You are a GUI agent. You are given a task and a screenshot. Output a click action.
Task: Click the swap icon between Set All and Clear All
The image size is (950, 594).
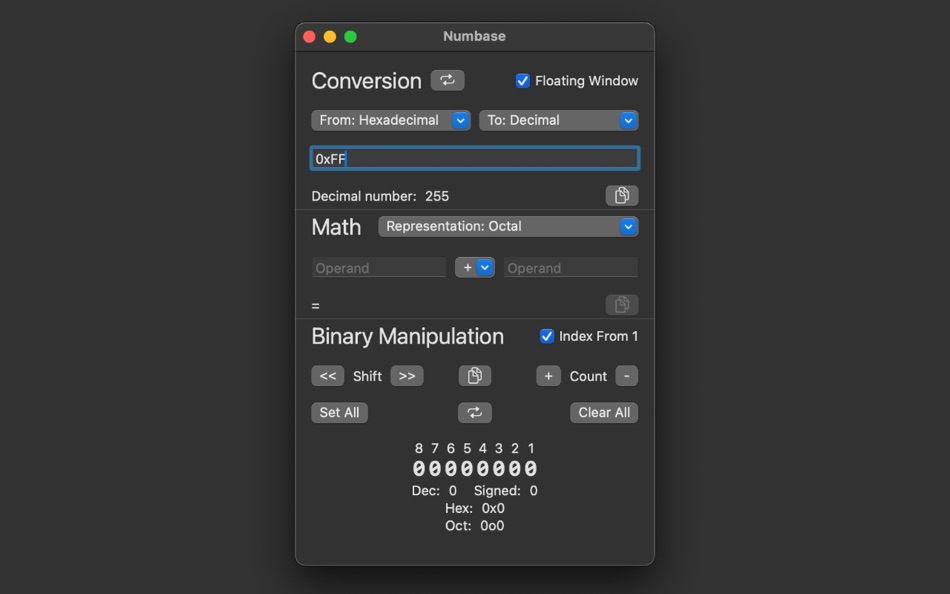coord(474,412)
